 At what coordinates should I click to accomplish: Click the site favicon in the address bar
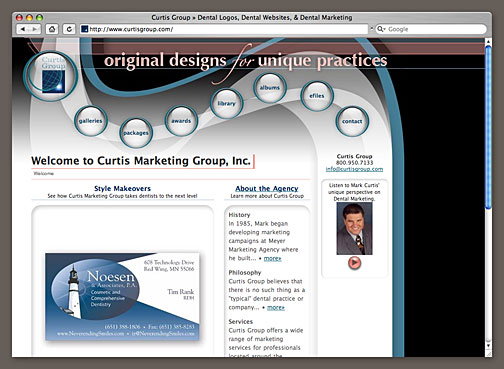[x=85, y=29]
